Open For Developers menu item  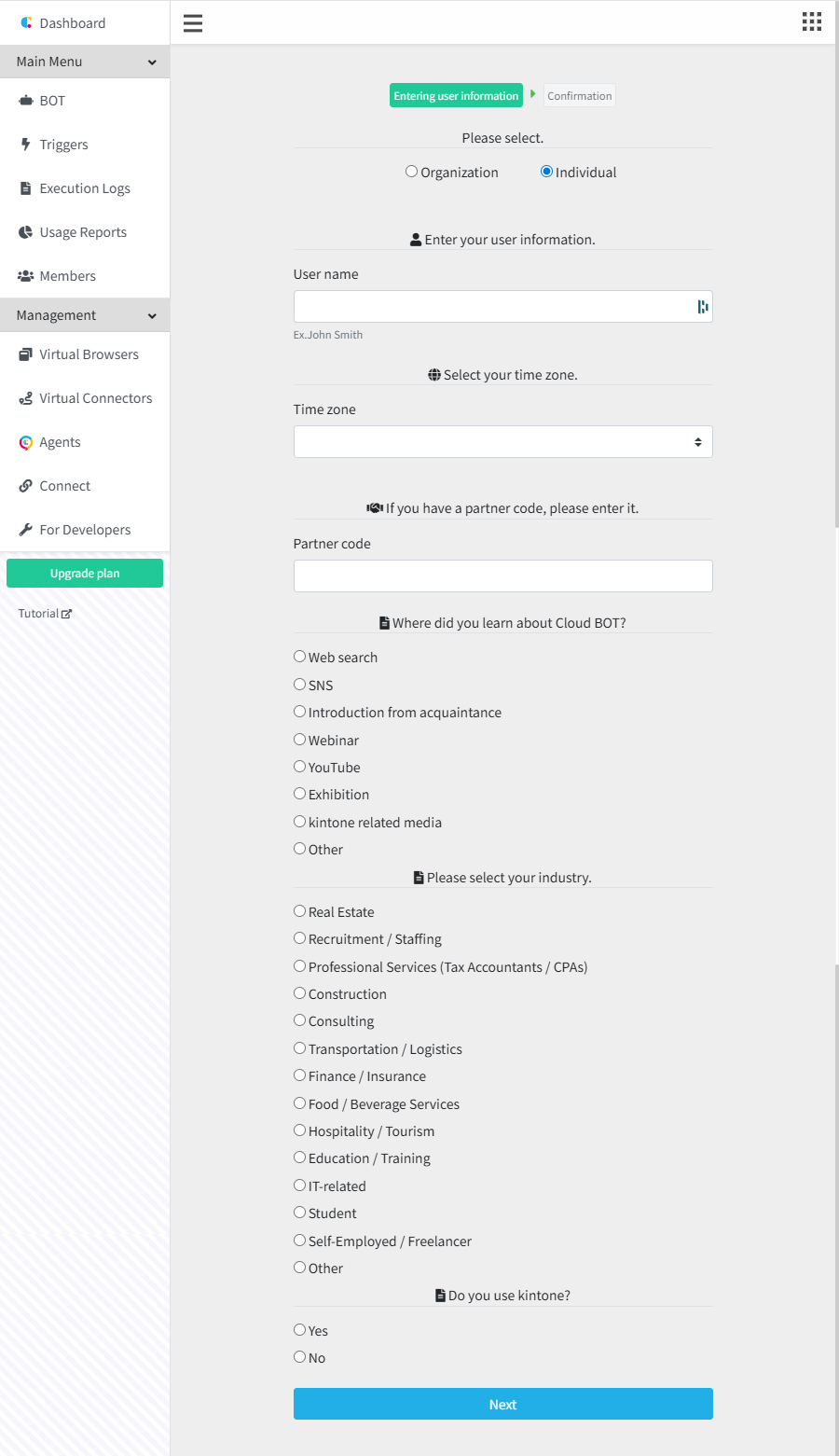pos(85,530)
